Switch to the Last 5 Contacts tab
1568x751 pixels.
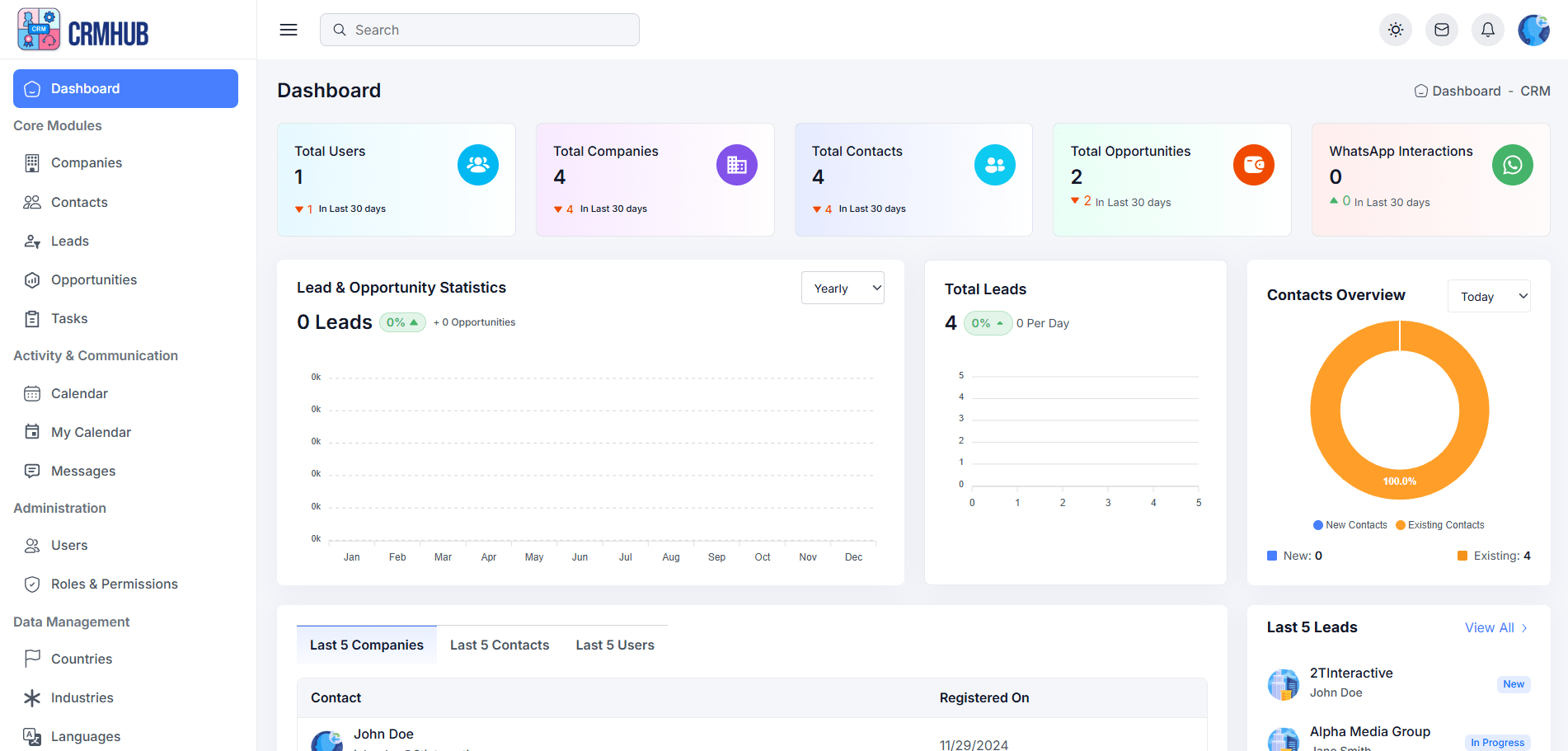click(499, 645)
